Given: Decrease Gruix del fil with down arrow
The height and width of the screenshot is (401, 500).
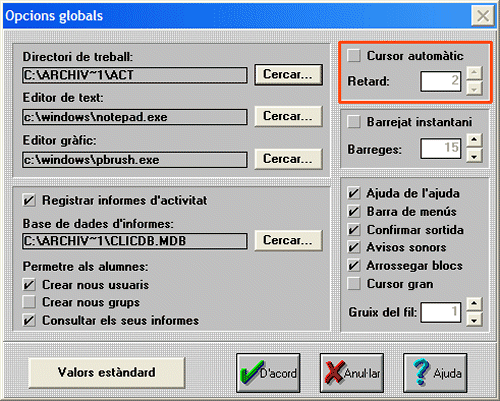Looking at the screenshot, I should coord(474,319).
